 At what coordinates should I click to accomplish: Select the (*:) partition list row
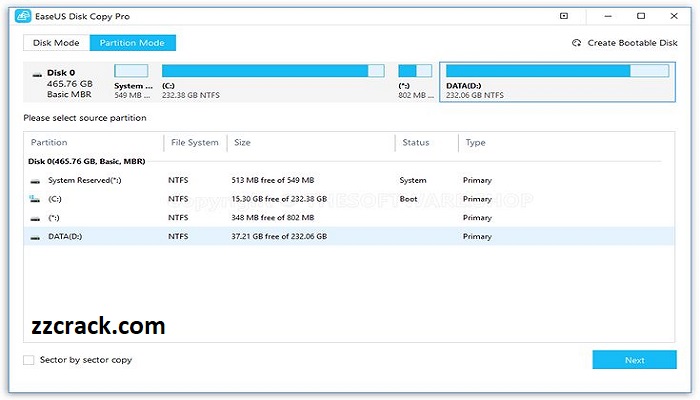tap(349, 218)
